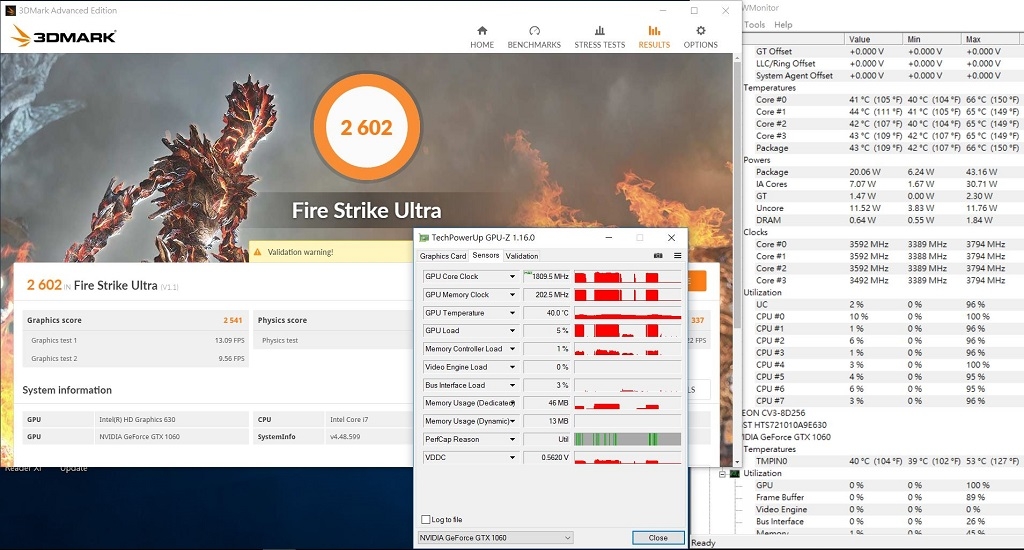Open the RESULTS bar chart icon
The height and width of the screenshot is (550, 1024).
pyautogui.click(x=654, y=31)
